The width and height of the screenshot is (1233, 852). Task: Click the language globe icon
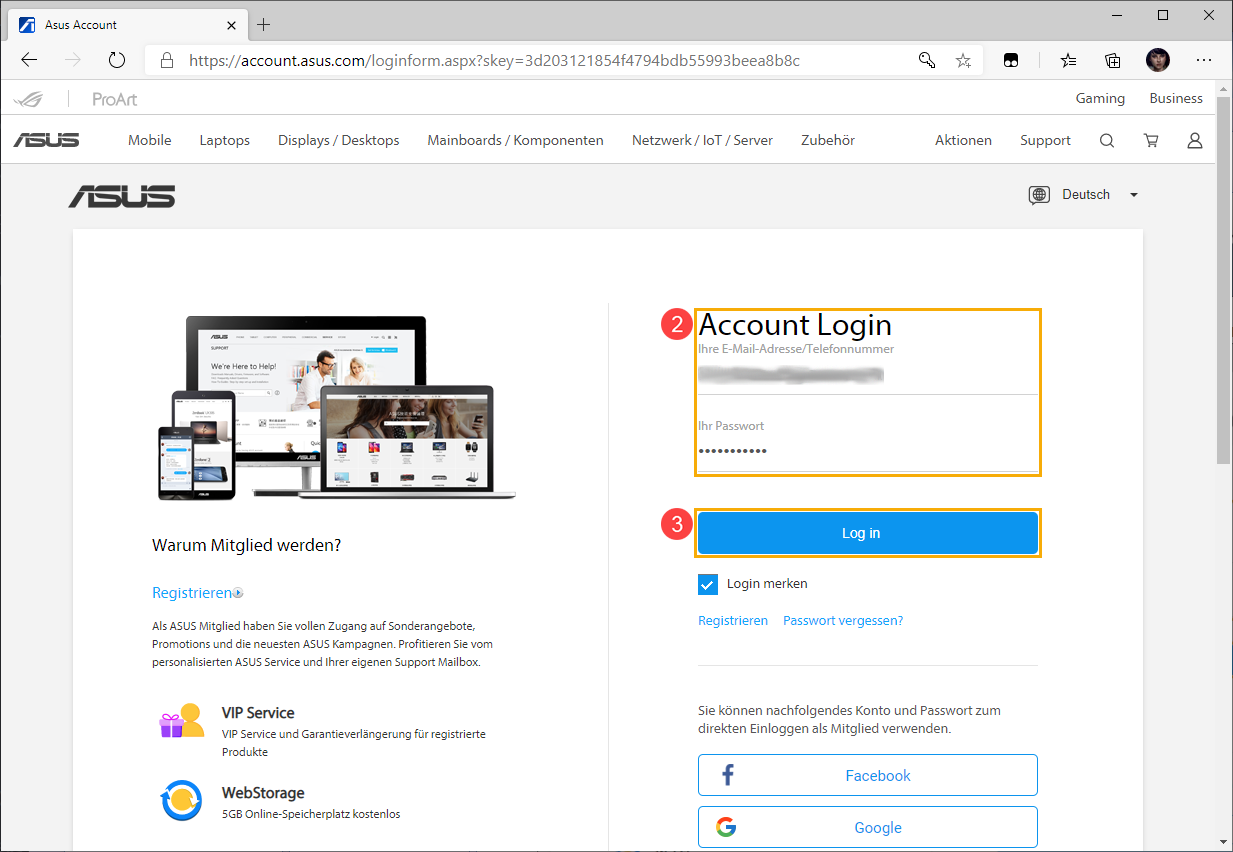click(1039, 195)
